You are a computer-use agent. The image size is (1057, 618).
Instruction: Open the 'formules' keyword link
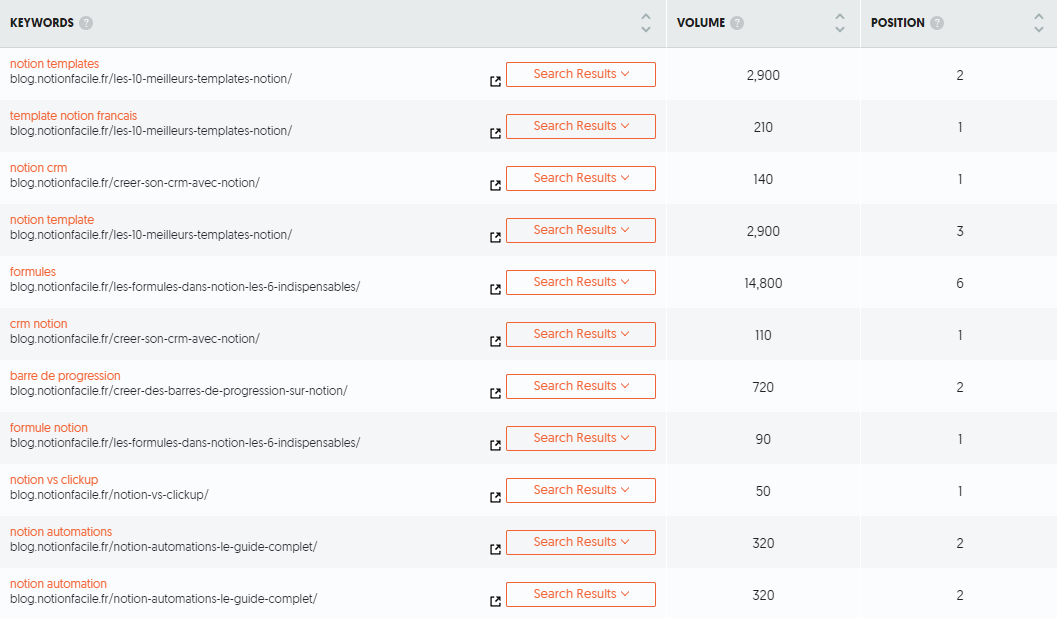[x=33, y=272]
